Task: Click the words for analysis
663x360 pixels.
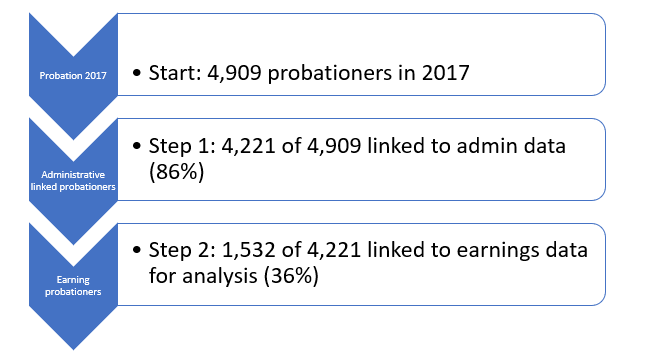Action: click(203, 276)
